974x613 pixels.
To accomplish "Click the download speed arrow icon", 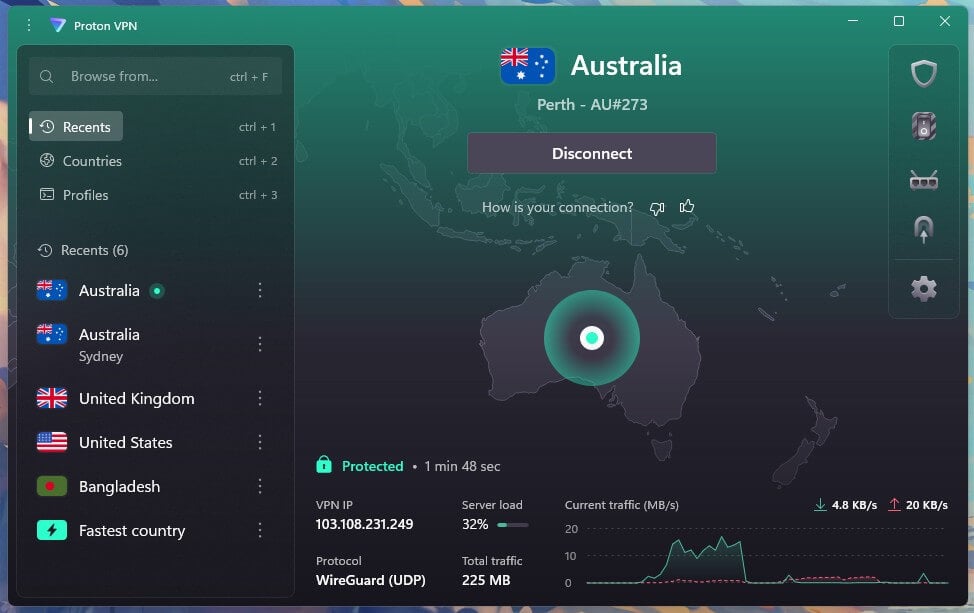I will coord(820,505).
